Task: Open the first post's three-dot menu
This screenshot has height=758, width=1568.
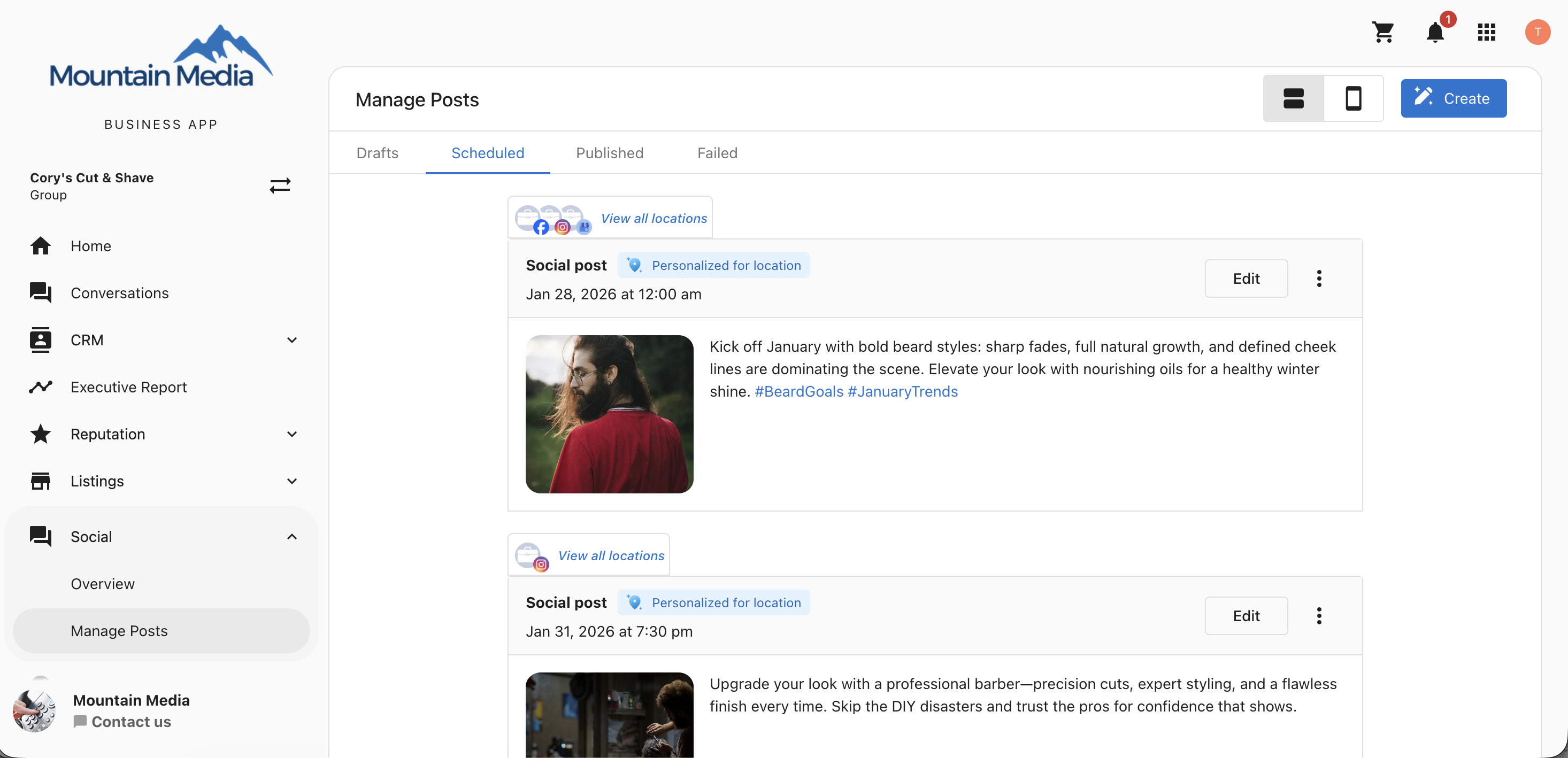Action: coord(1318,279)
